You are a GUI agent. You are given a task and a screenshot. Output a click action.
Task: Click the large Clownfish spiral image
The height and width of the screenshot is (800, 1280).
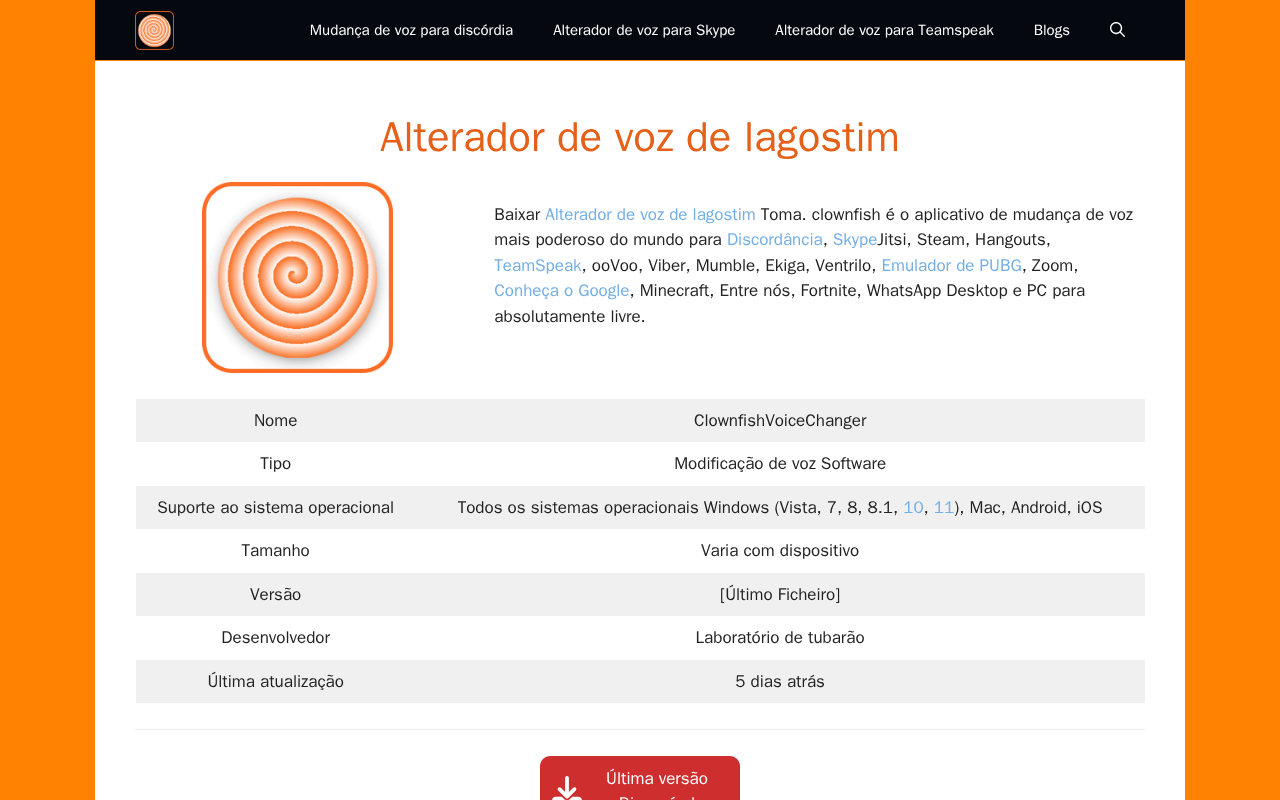pyautogui.click(x=297, y=277)
